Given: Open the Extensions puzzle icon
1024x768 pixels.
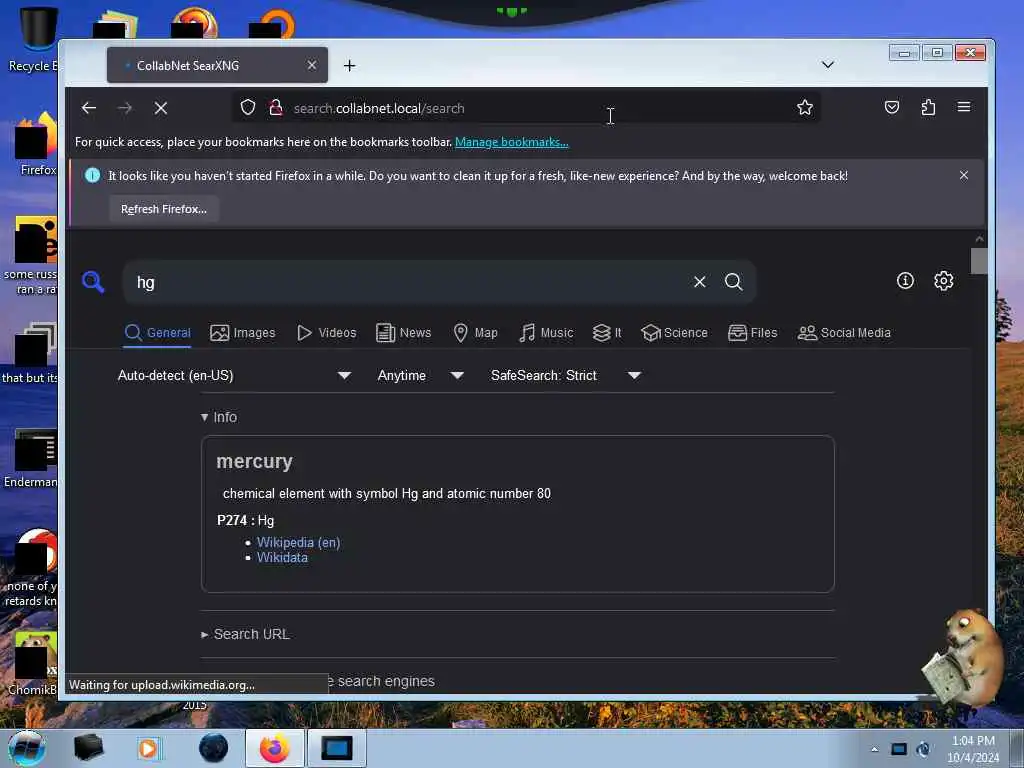Looking at the screenshot, I should click(x=928, y=107).
